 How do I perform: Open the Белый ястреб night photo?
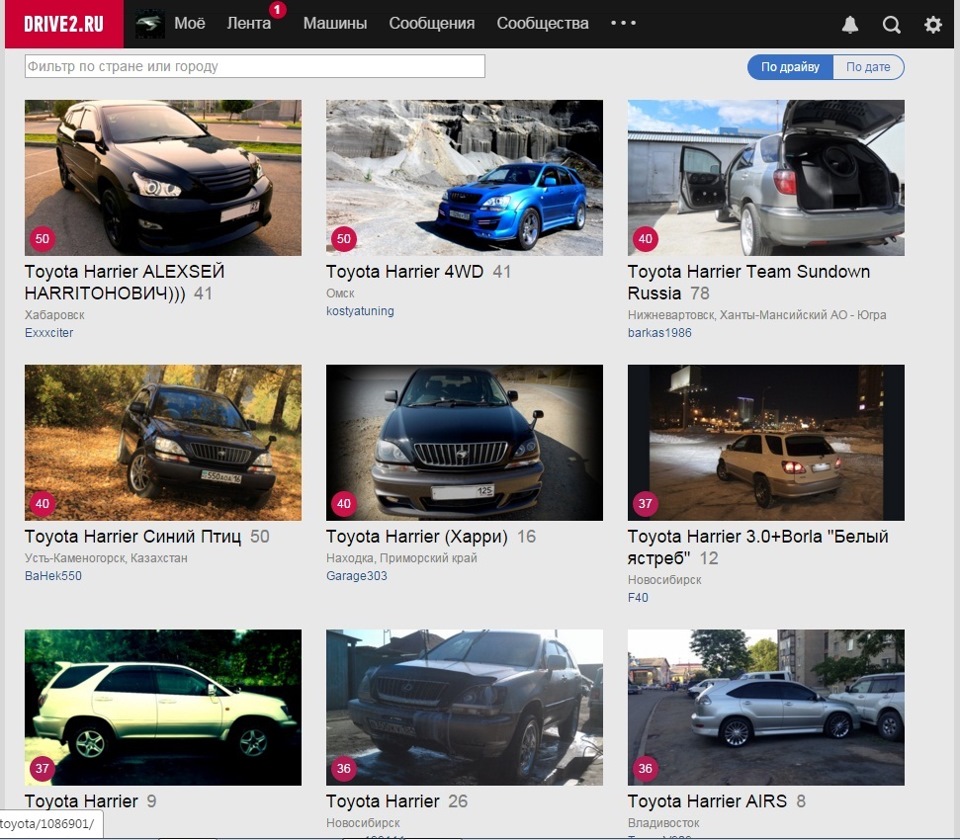pyautogui.click(x=766, y=443)
